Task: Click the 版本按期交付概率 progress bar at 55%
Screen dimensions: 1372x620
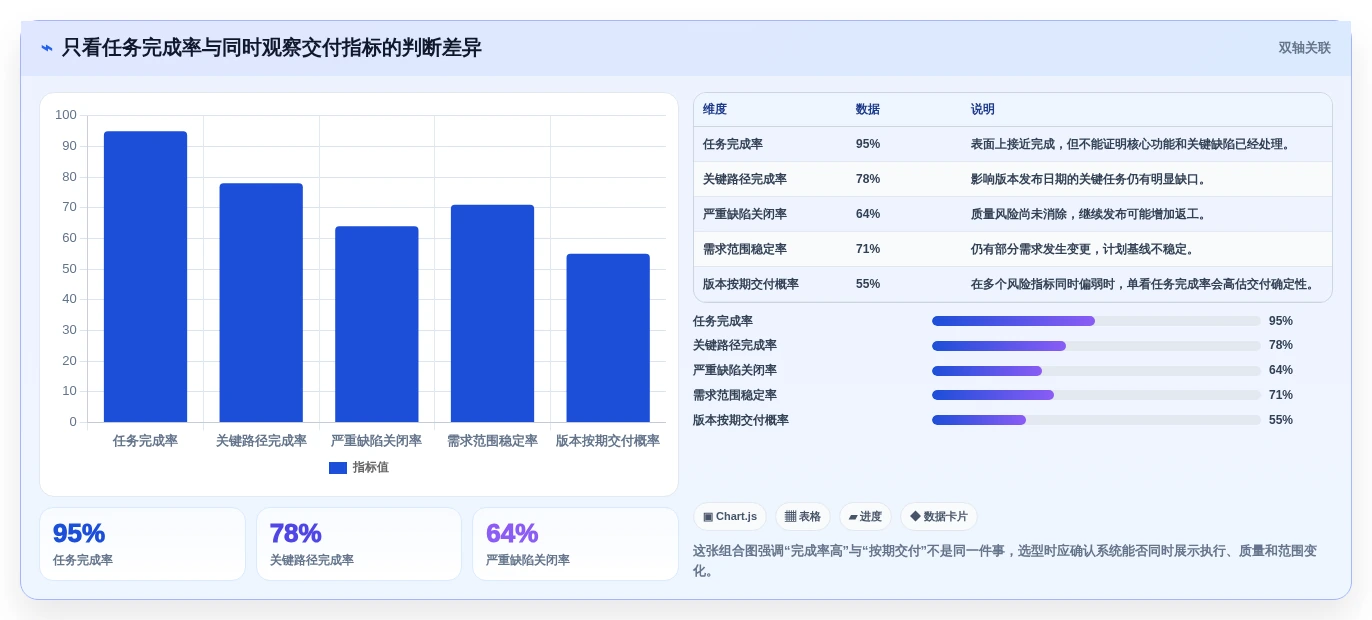Action: pos(1096,420)
